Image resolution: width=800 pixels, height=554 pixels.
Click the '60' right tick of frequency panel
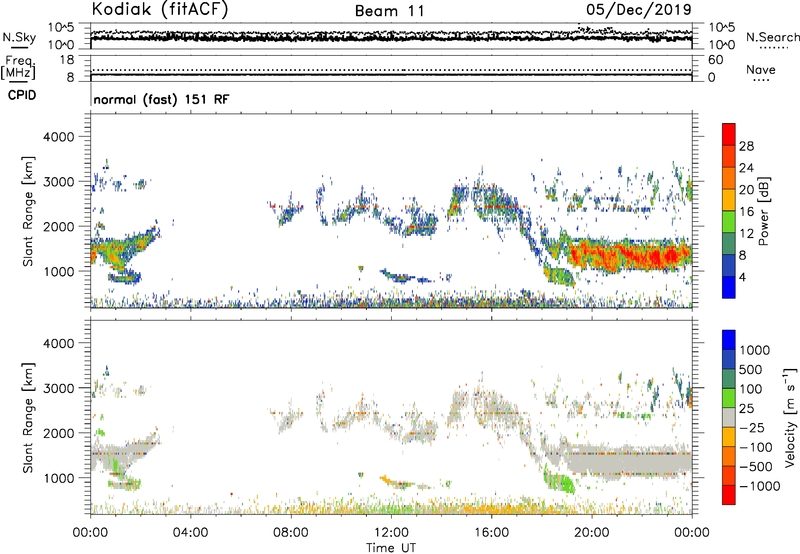click(x=715, y=60)
